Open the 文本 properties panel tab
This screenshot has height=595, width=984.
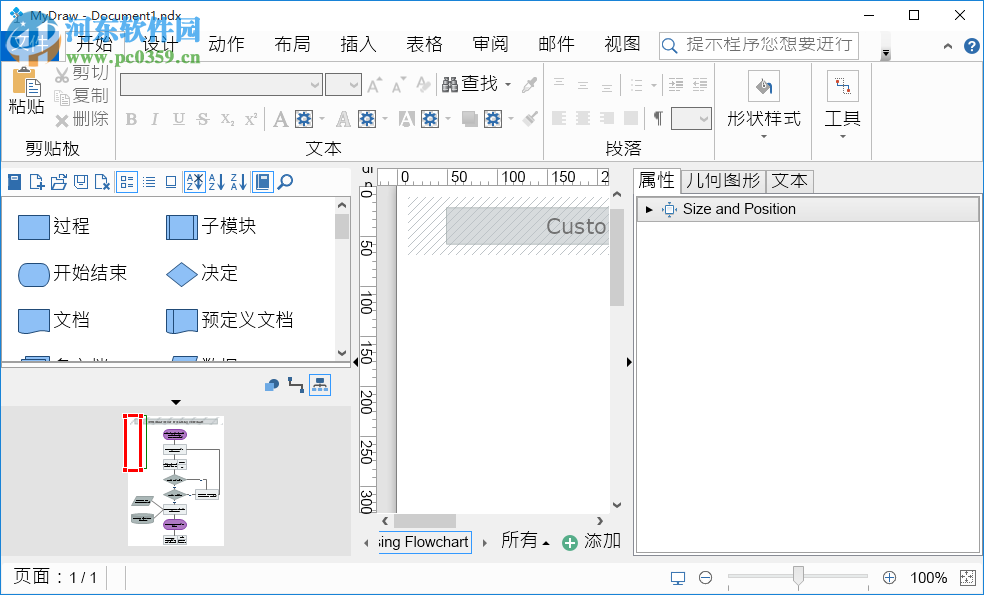tap(789, 181)
